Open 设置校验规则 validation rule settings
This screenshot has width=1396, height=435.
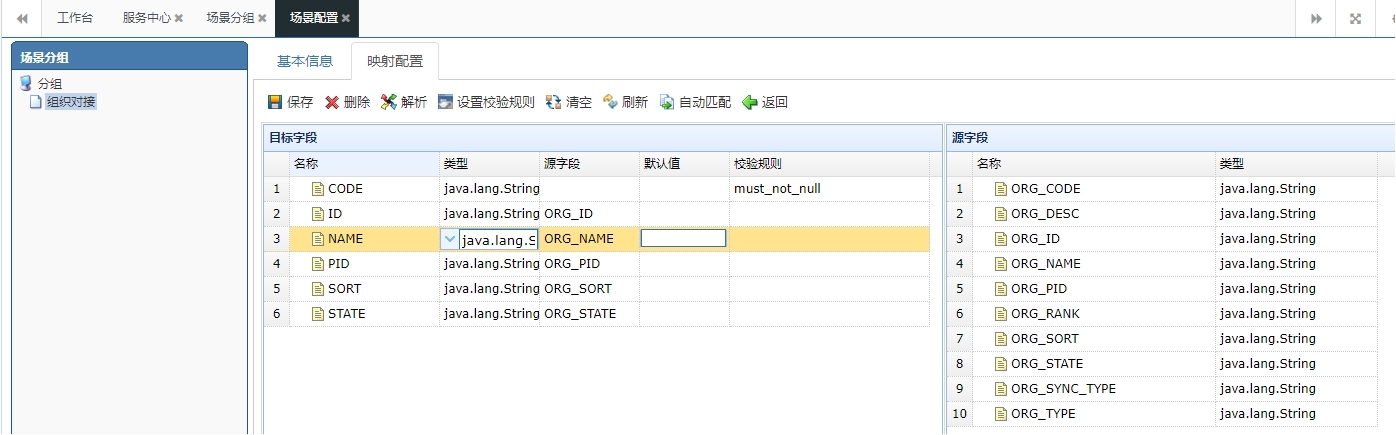click(x=486, y=102)
